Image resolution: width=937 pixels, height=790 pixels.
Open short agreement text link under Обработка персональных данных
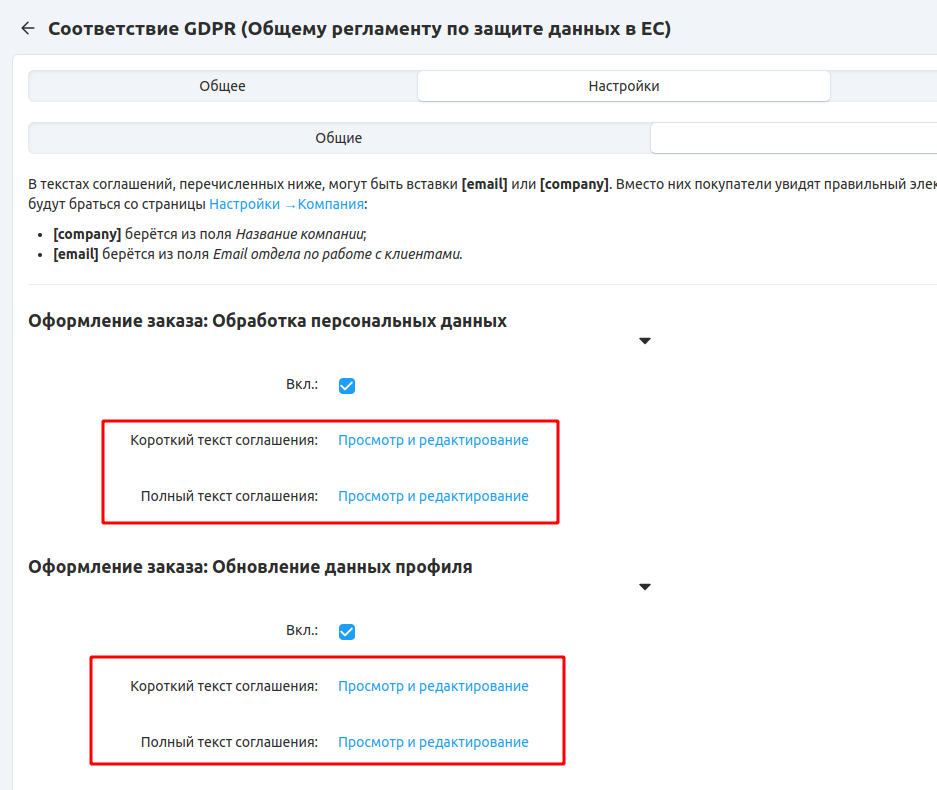(x=433, y=440)
